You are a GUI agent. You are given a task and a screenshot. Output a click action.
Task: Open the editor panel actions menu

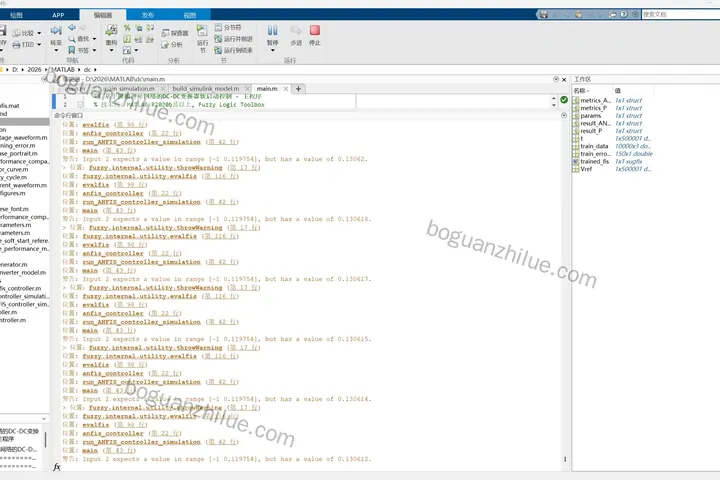point(556,79)
